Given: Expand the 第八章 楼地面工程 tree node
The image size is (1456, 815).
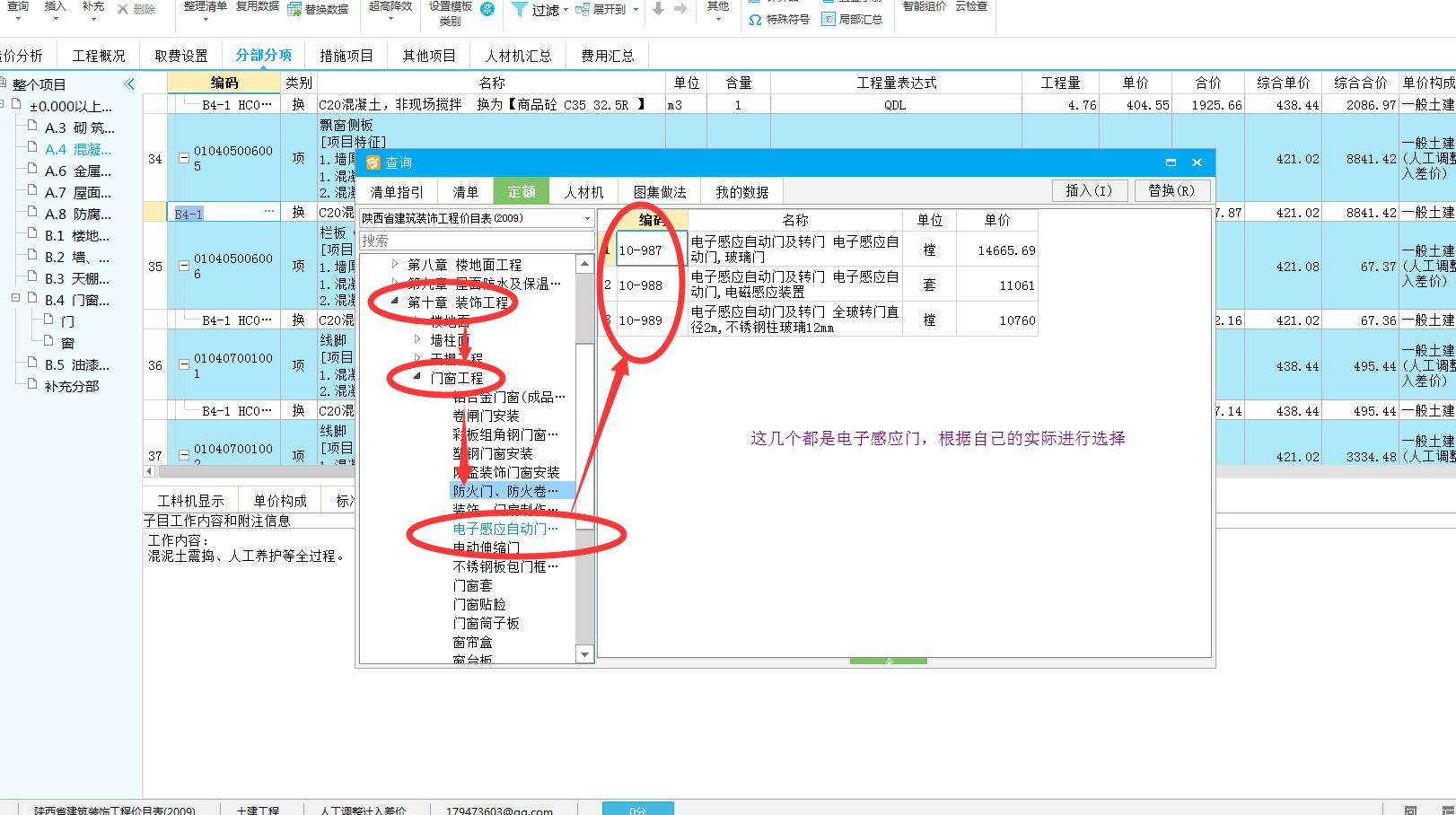Looking at the screenshot, I should click(394, 265).
